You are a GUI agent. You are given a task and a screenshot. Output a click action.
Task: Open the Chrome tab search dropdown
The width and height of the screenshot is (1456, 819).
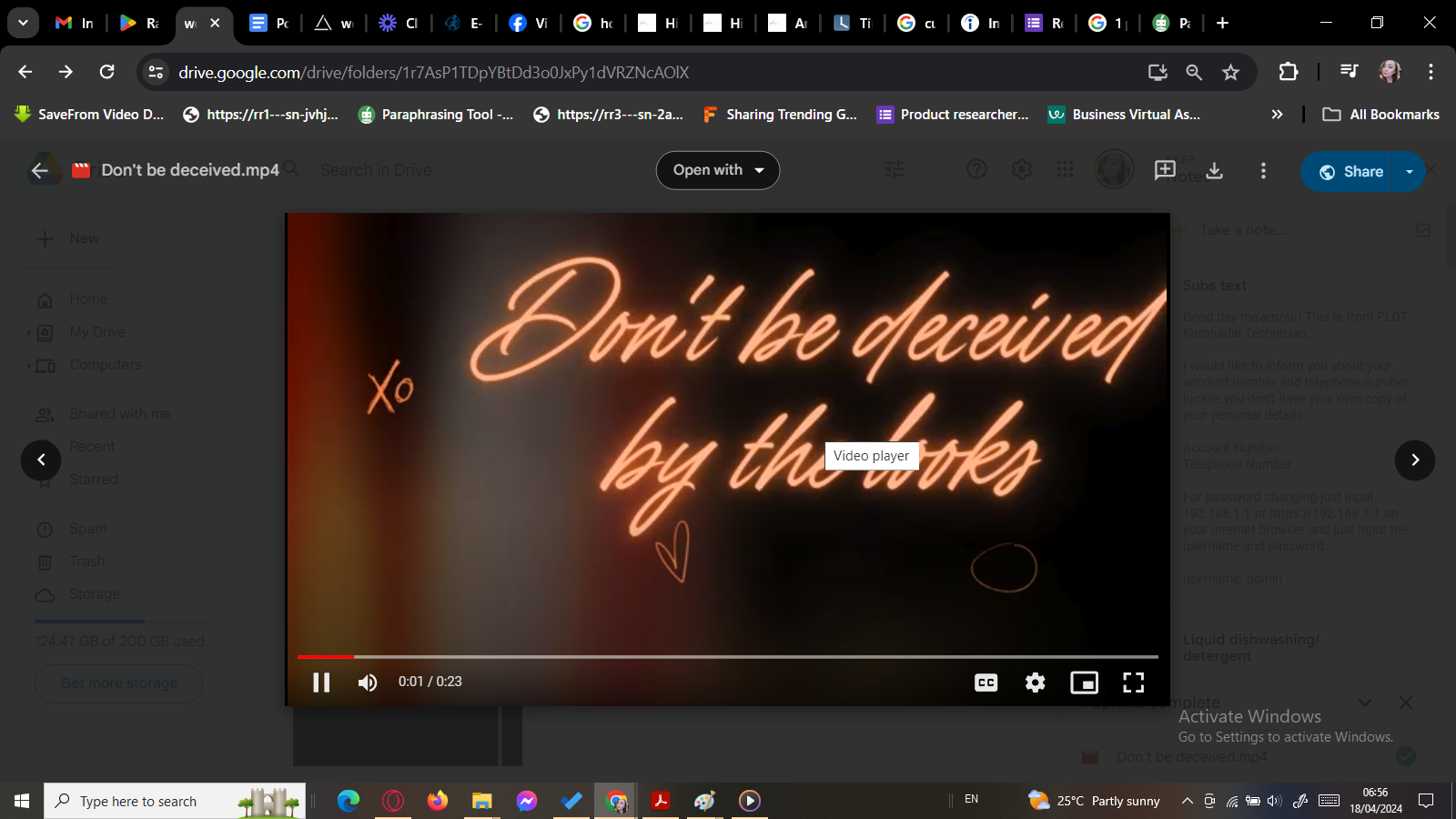(x=23, y=23)
